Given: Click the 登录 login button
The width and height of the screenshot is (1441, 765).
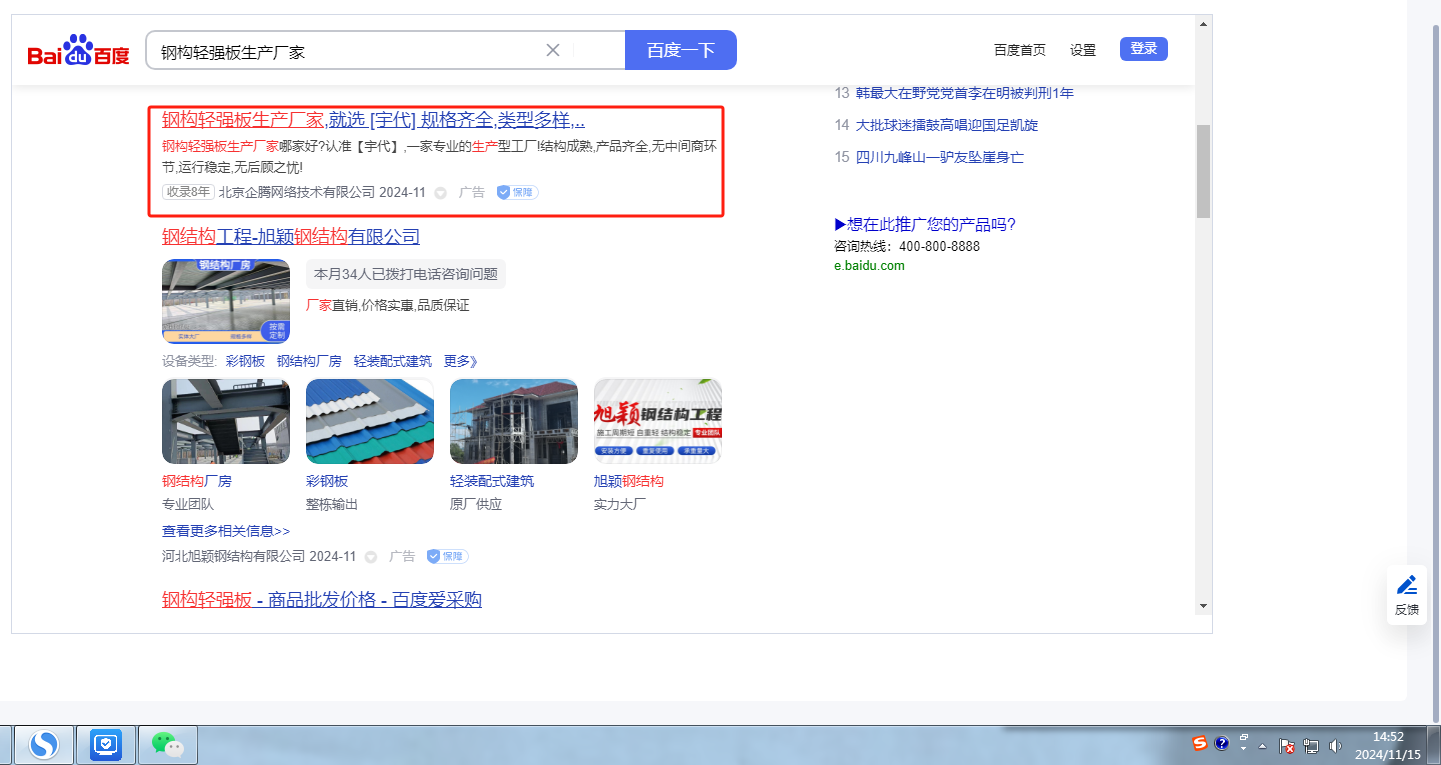Looking at the screenshot, I should (1144, 48).
